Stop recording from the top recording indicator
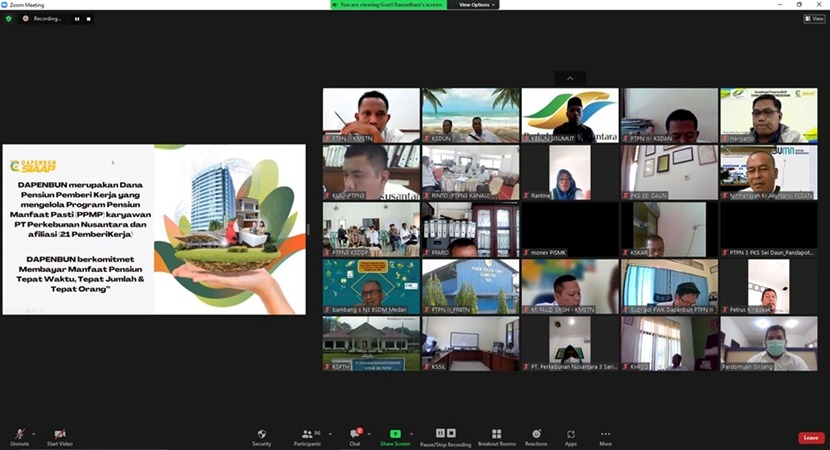 coord(88,18)
